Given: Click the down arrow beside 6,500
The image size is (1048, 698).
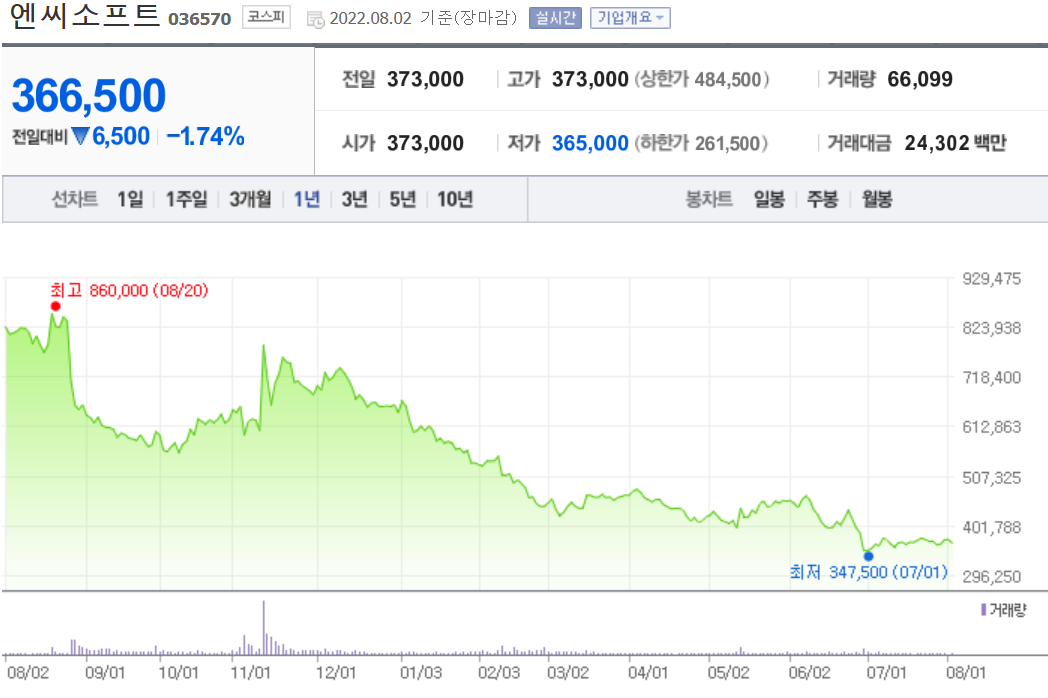Looking at the screenshot, I should (x=80, y=136).
